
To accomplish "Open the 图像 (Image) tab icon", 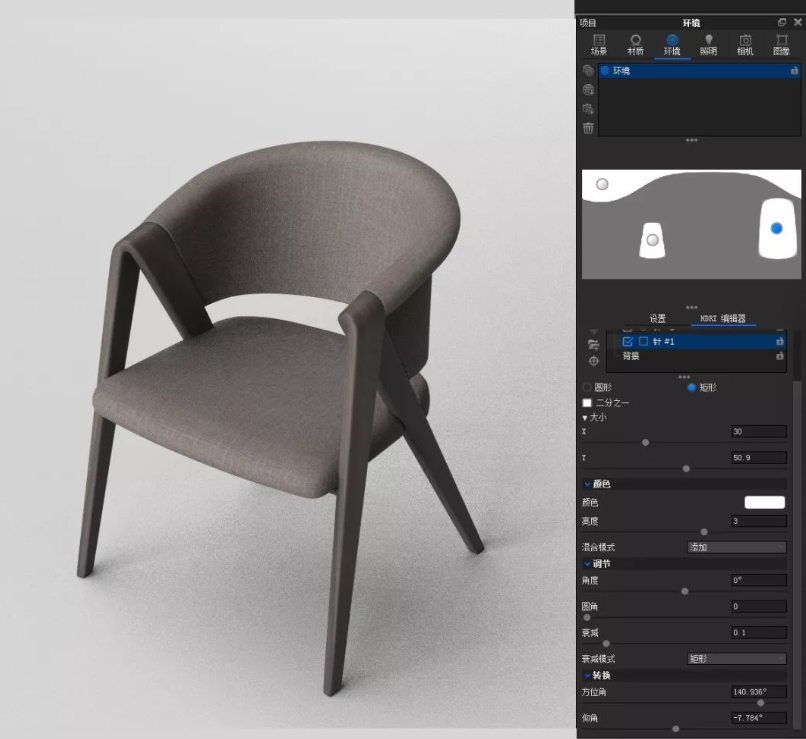I will point(781,44).
